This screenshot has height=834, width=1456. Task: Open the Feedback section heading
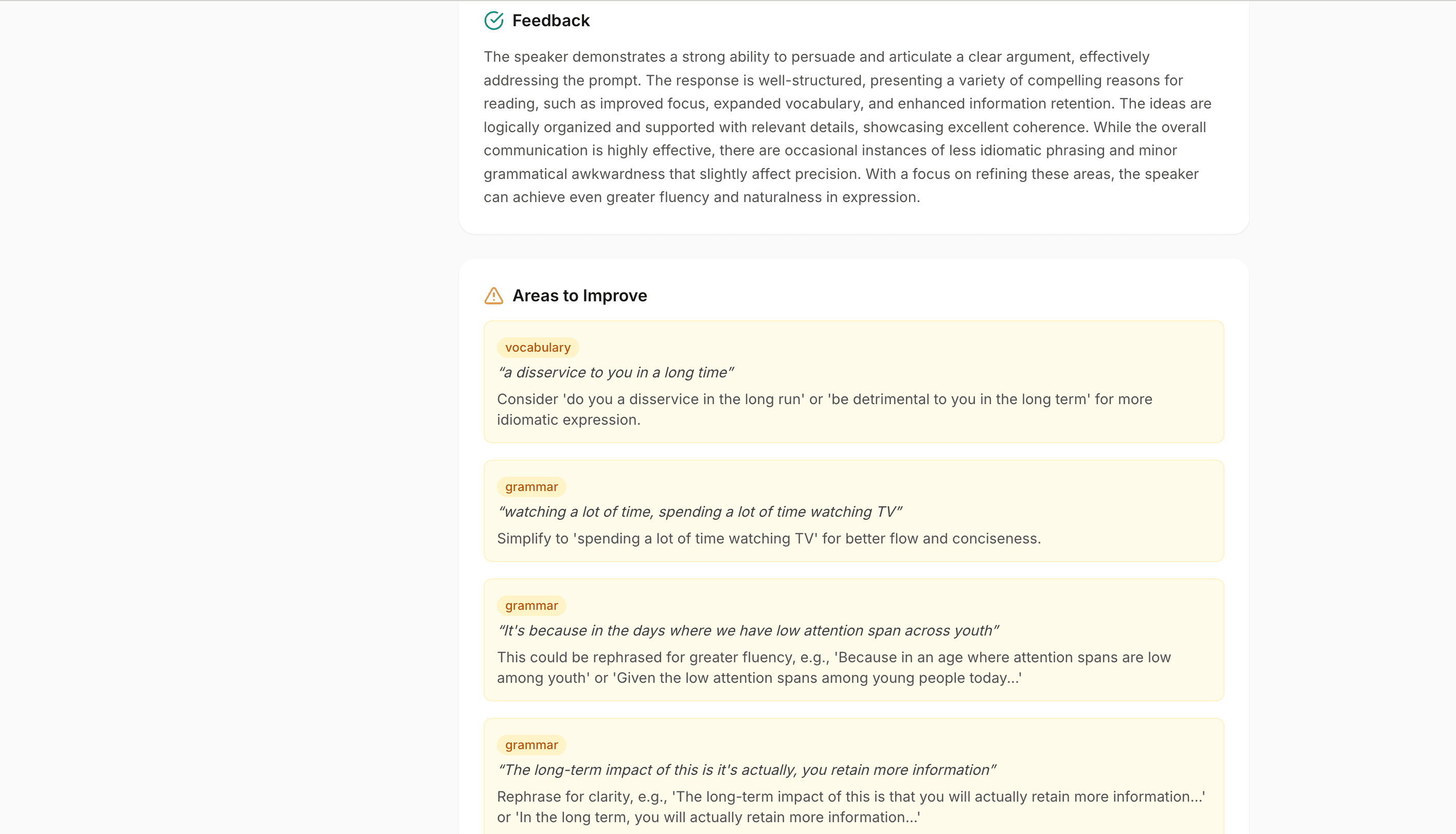pyautogui.click(x=551, y=20)
